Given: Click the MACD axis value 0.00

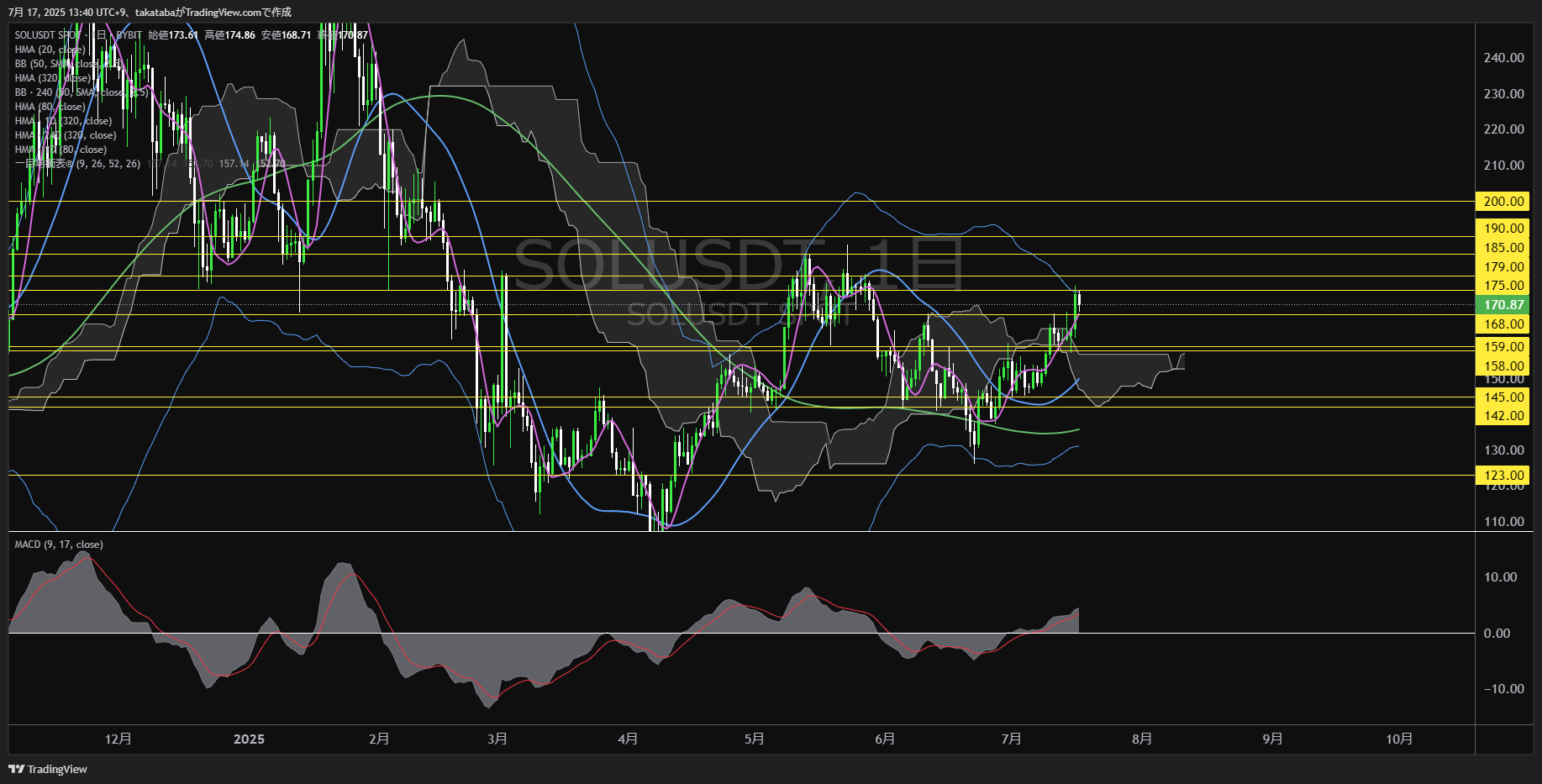Looking at the screenshot, I should pos(1497,634).
